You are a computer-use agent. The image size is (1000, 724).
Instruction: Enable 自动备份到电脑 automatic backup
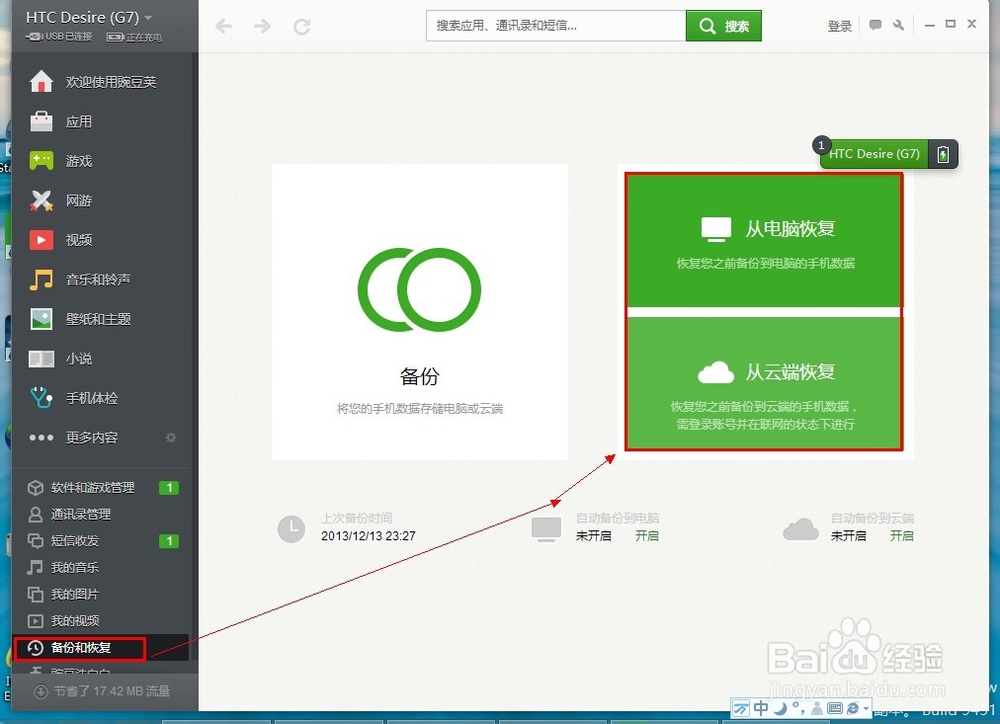tap(647, 536)
